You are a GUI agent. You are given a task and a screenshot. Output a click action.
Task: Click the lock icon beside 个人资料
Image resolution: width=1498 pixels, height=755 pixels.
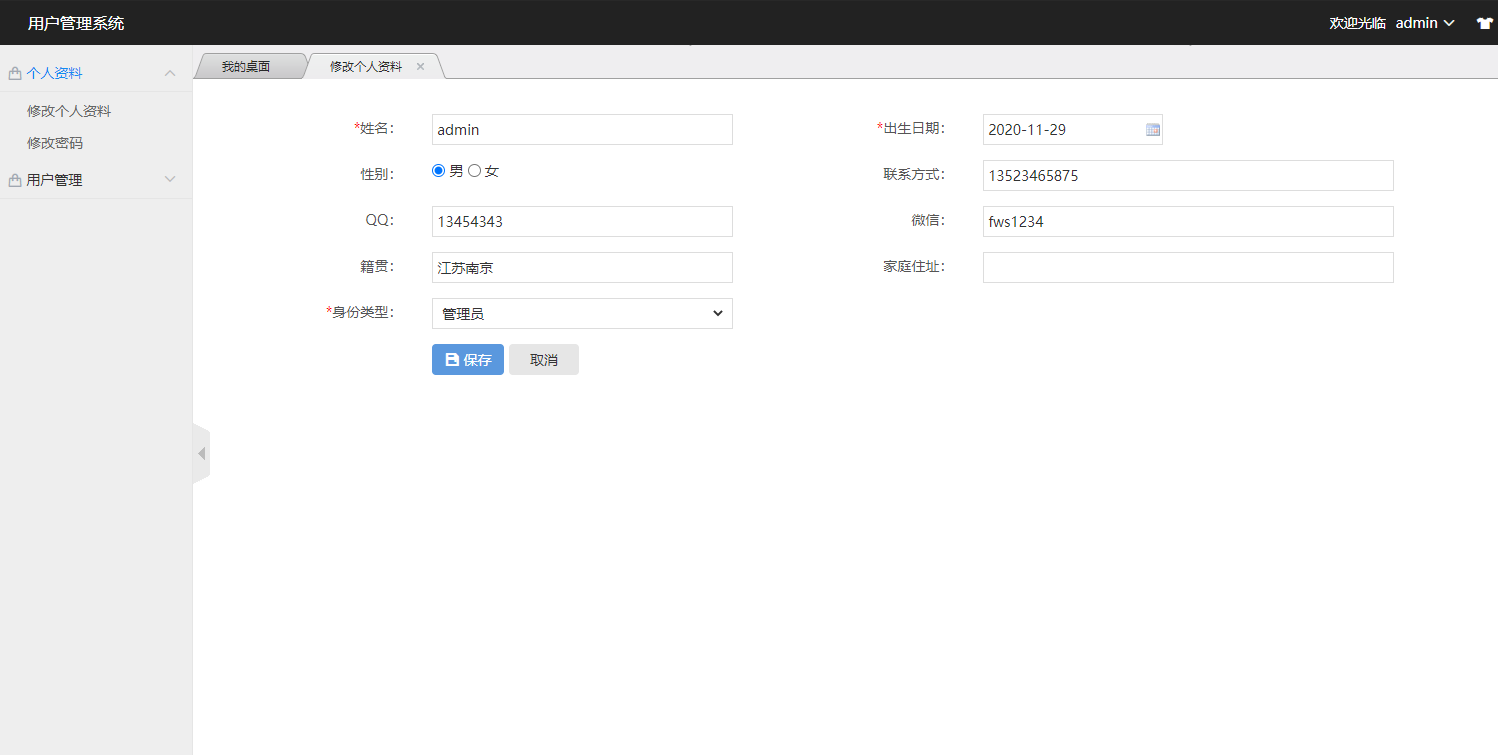coord(15,74)
